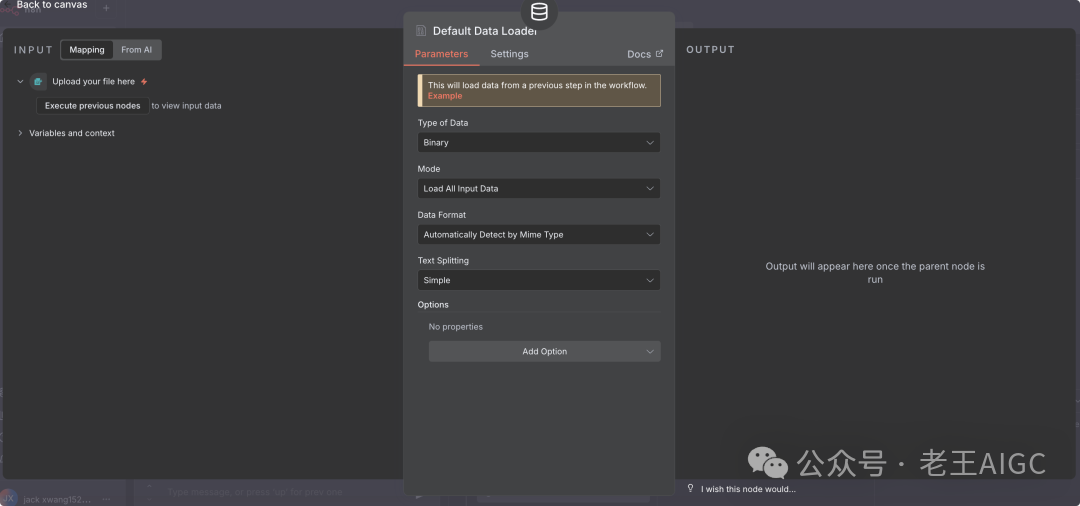Collapse the Upload your file here section
Image resolution: width=1080 pixels, height=506 pixels.
pyautogui.click(x=20, y=81)
